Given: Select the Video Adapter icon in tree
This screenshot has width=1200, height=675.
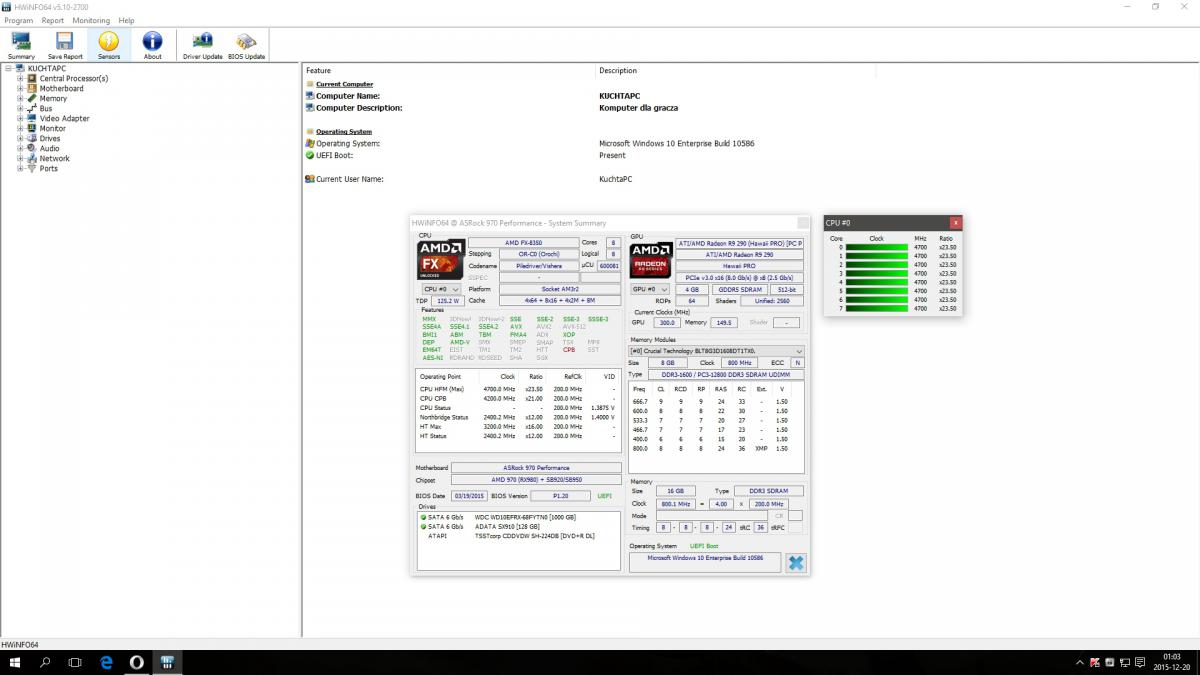Looking at the screenshot, I should pyautogui.click(x=31, y=118).
